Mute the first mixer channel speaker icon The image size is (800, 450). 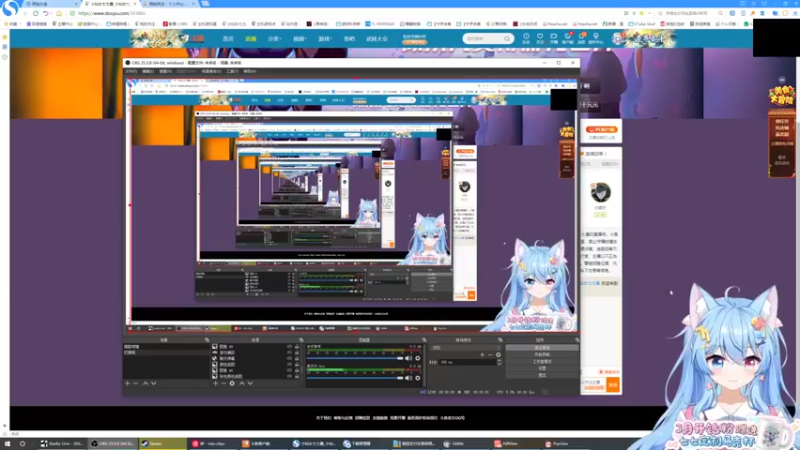click(x=409, y=358)
